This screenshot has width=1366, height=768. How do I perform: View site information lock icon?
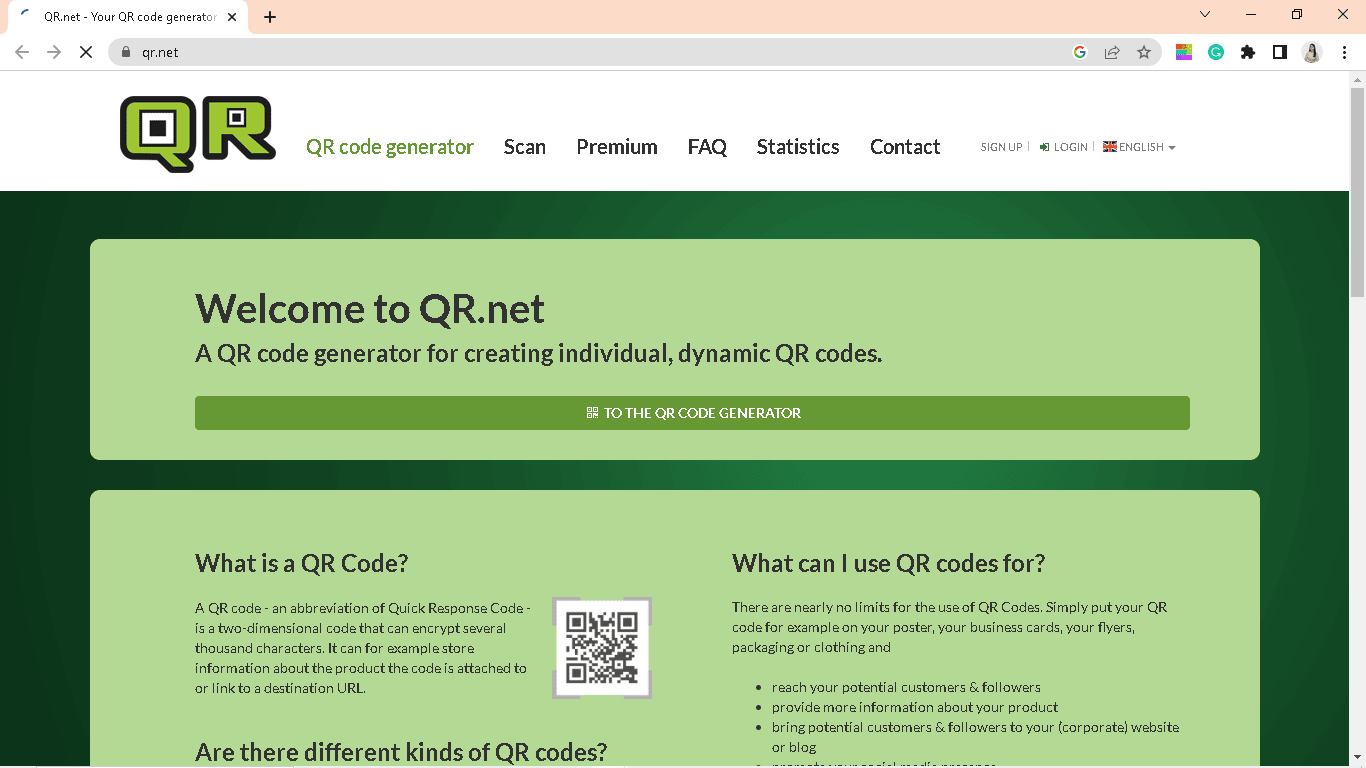[x=126, y=52]
